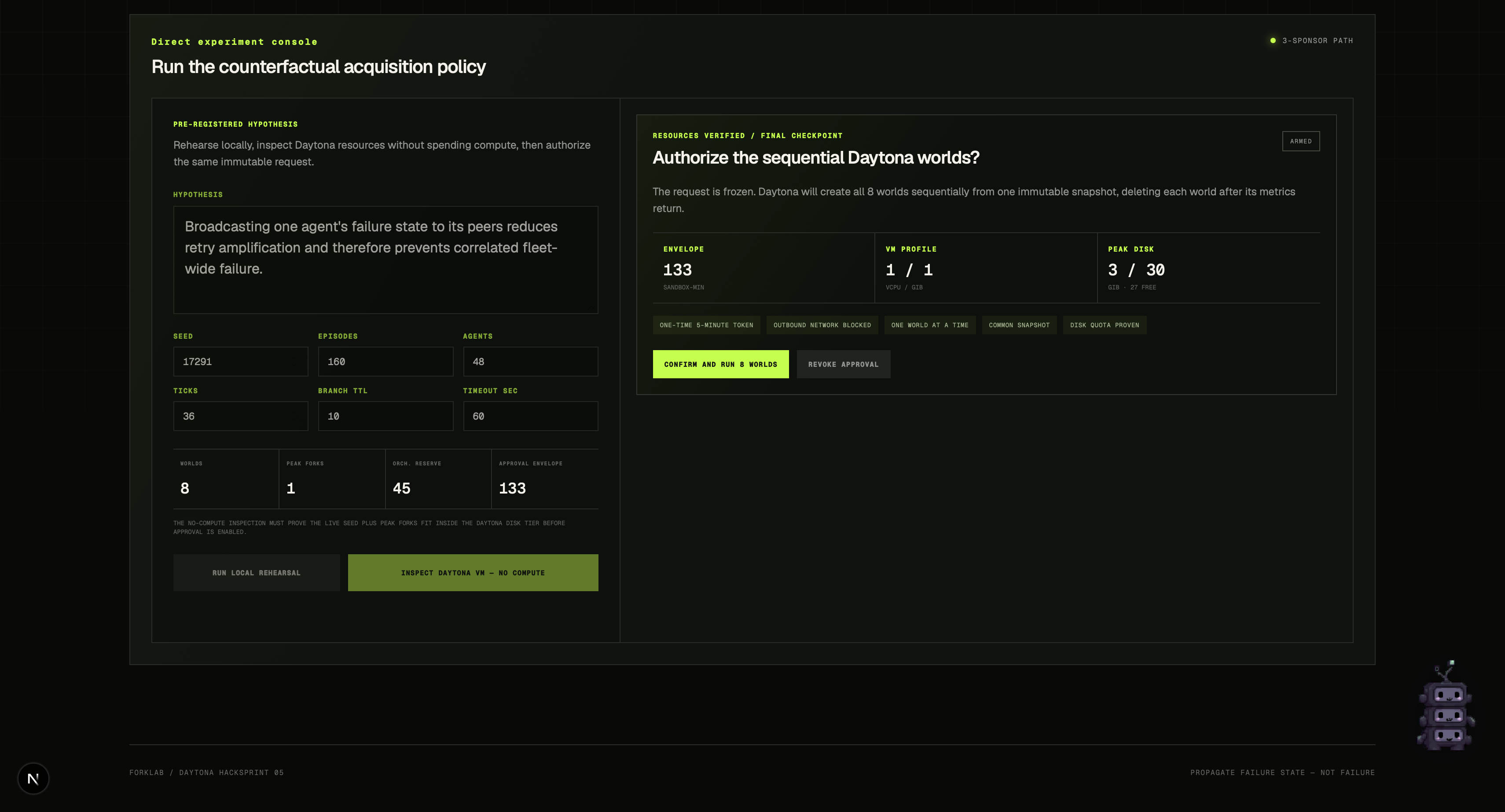
Task: Click the Peak Disk 3 / 30 figure
Action: 1136,270
